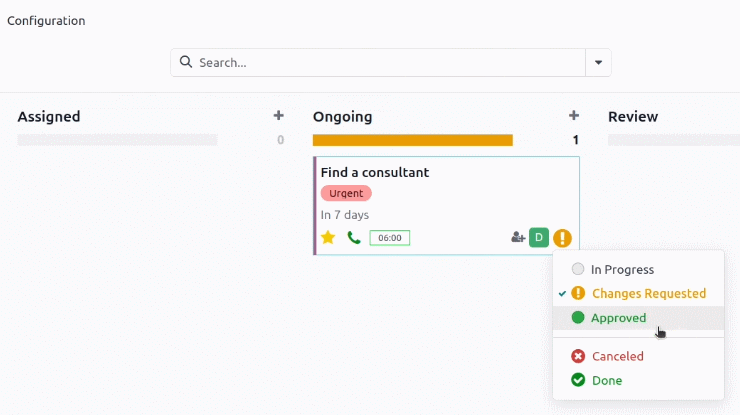Click the green phone activity icon

[x=354, y=237]
